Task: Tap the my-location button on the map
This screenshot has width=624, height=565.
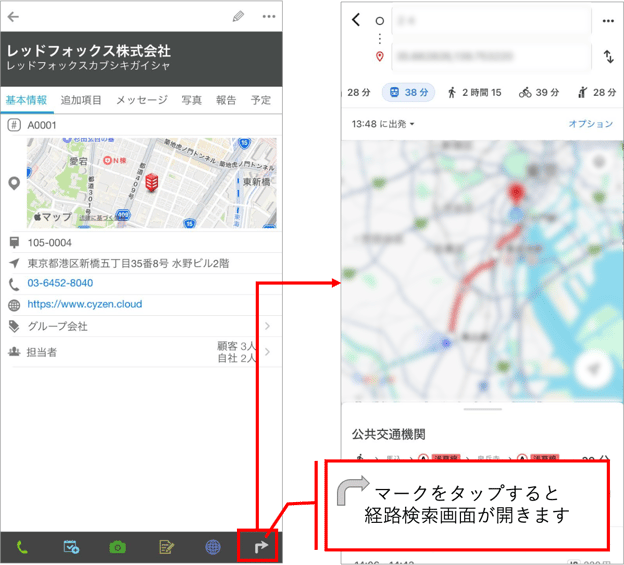Action: point(594,369)
